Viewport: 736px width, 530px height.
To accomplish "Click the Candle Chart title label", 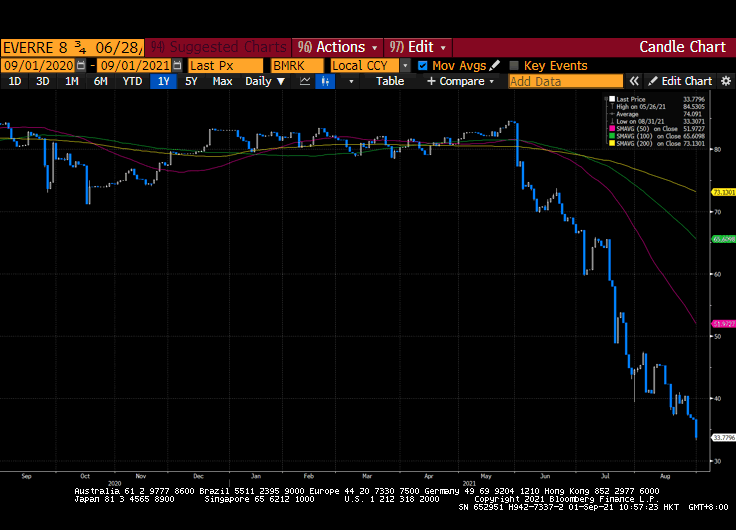I will coord(682,47).
